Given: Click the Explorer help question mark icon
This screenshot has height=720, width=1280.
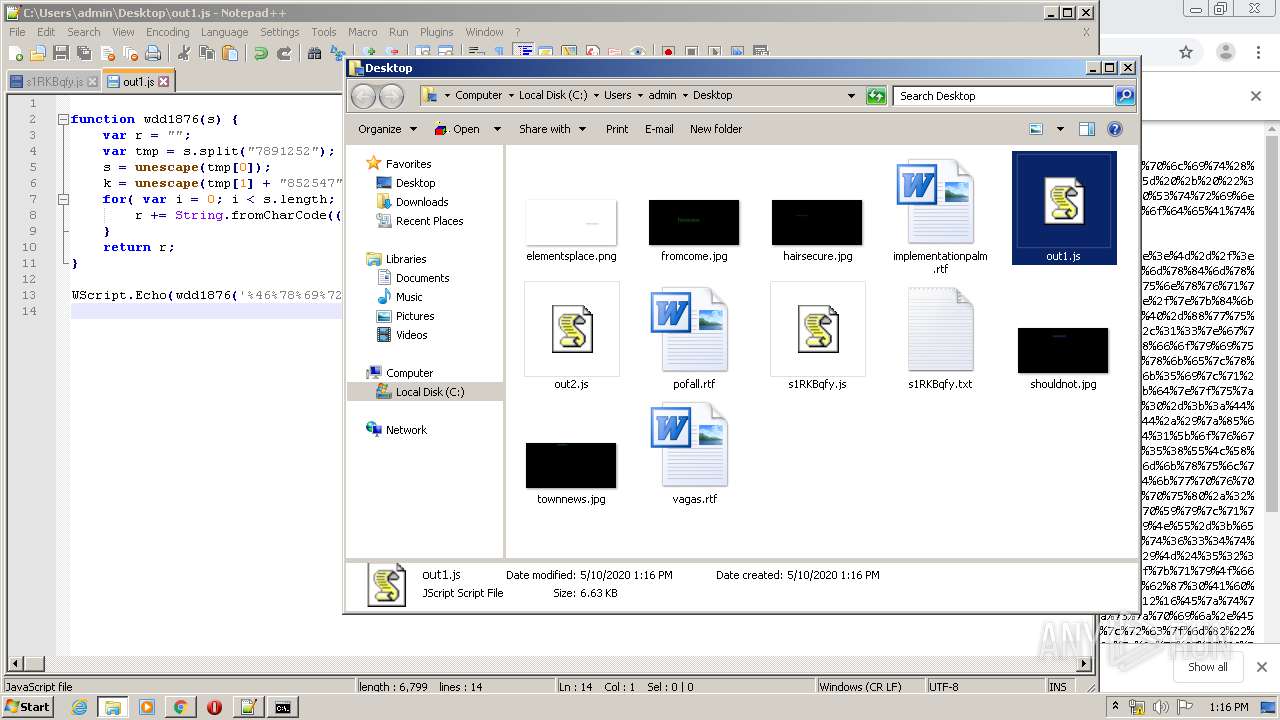Looking at the screenshot, I should pyautogui.click(x=1115, y=129).
